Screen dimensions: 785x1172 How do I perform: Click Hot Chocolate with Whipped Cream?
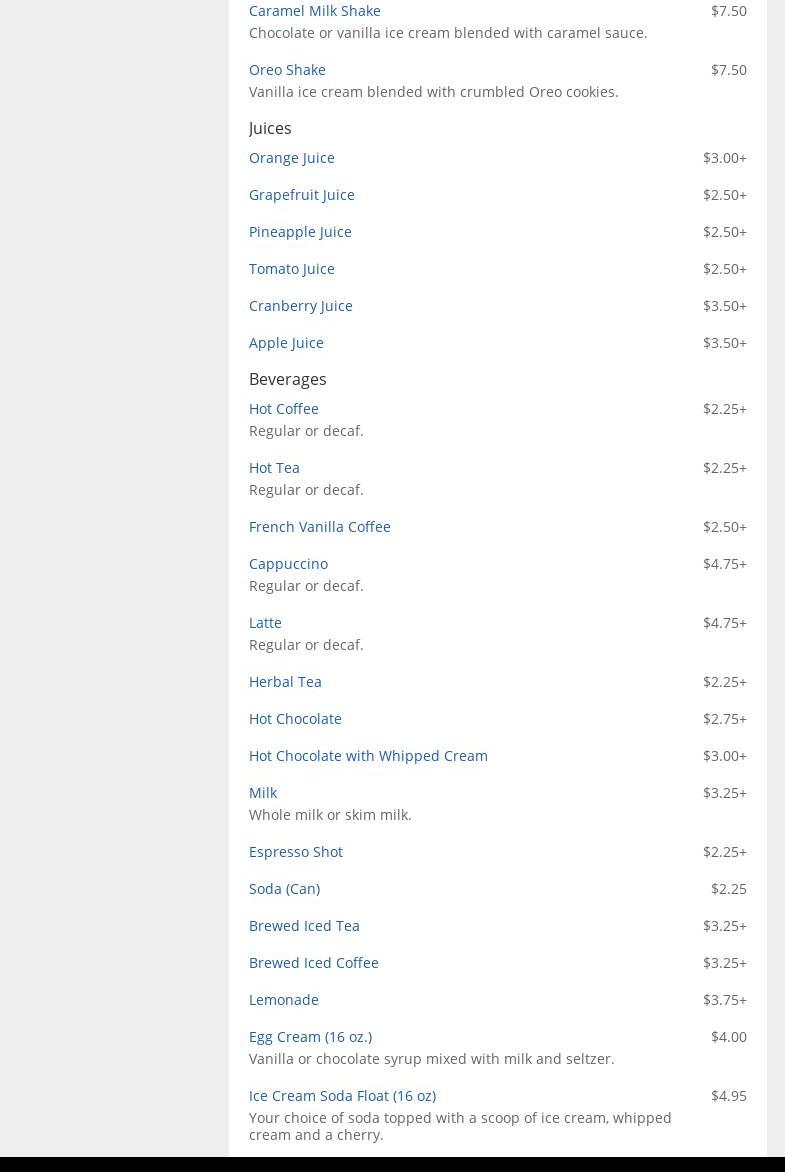pyautogui.click(x=368, y=756)
